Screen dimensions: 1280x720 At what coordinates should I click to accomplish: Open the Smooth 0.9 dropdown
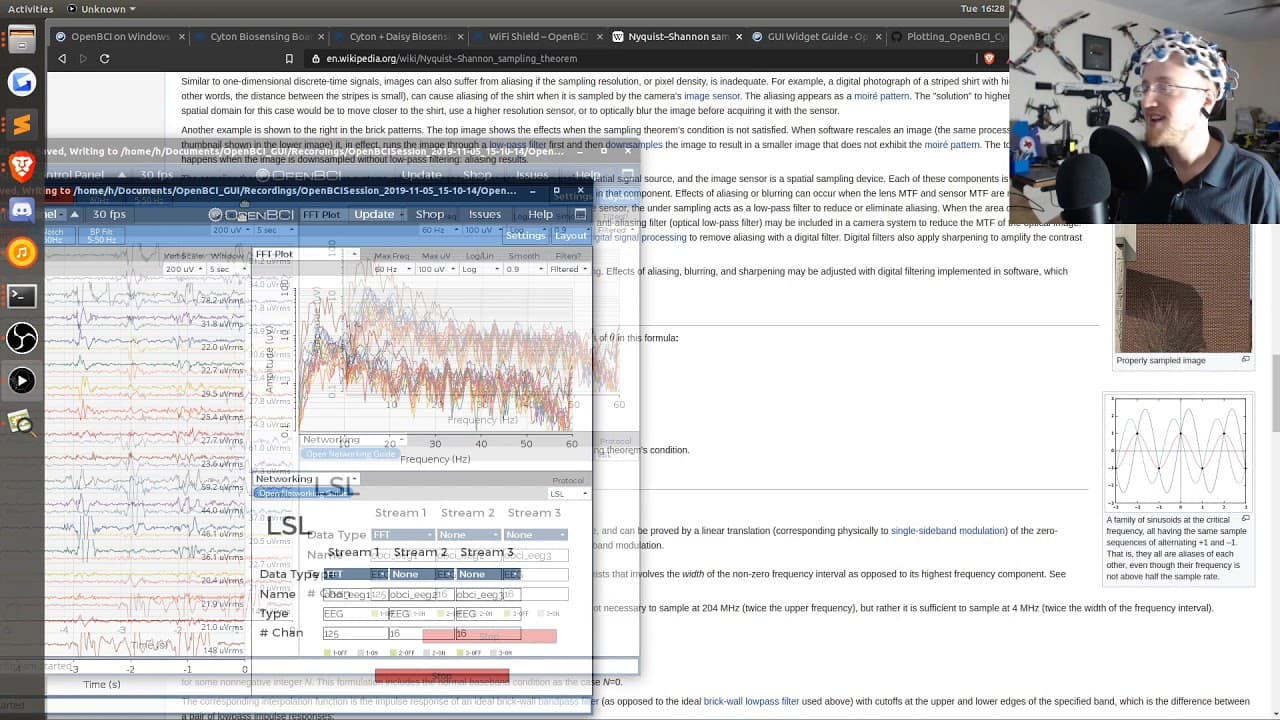(x=524, y=269)
